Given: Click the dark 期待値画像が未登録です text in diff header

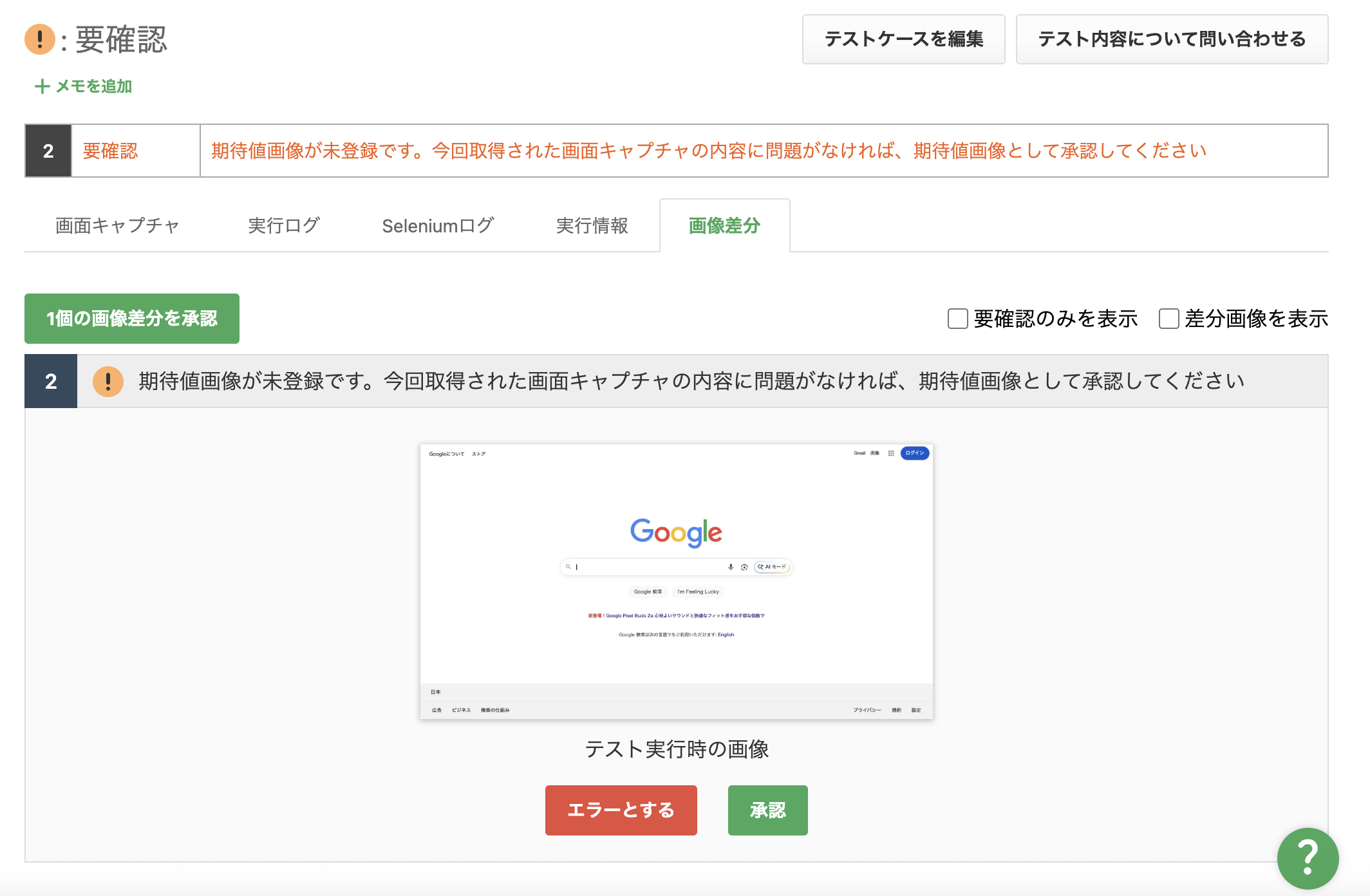Looking at the screenshot, I should coord(691,381).
